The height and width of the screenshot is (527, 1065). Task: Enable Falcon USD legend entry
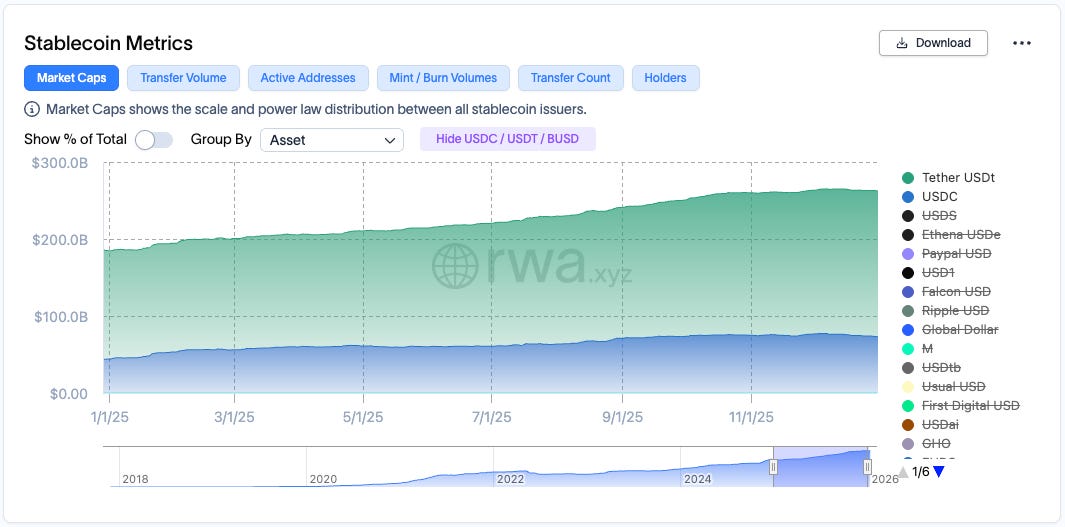pyautogui.click(x=946, y=292)
